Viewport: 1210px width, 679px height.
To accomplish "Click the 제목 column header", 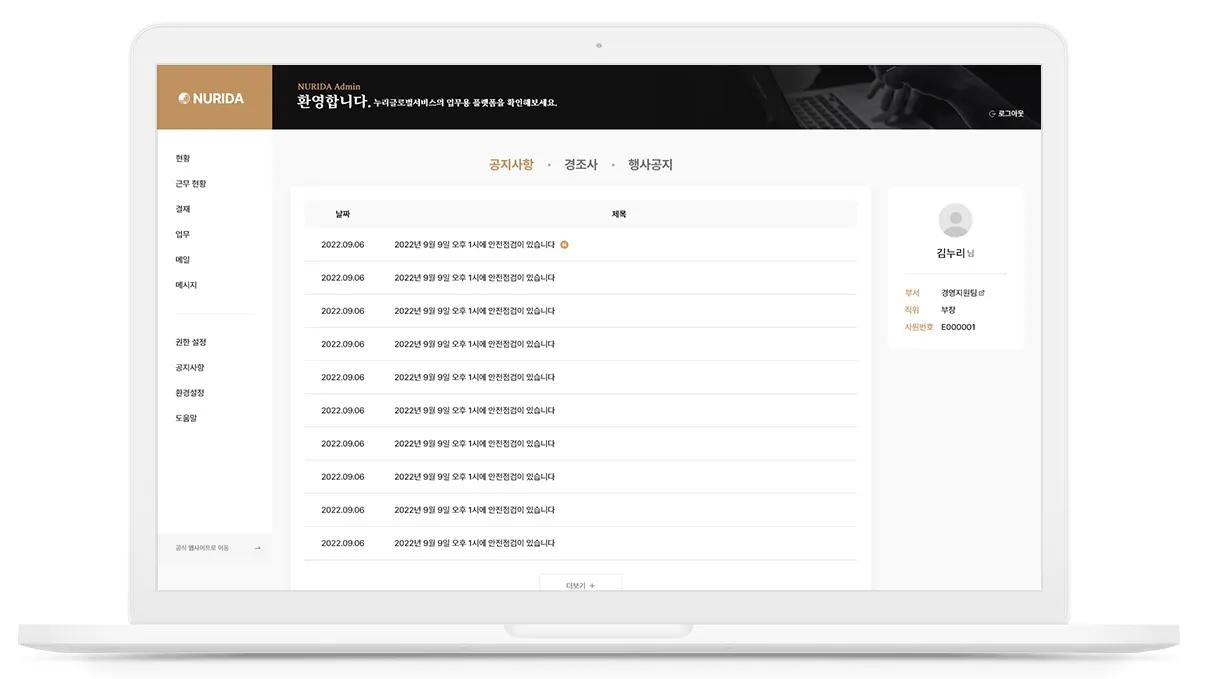I will click(619, 215).
